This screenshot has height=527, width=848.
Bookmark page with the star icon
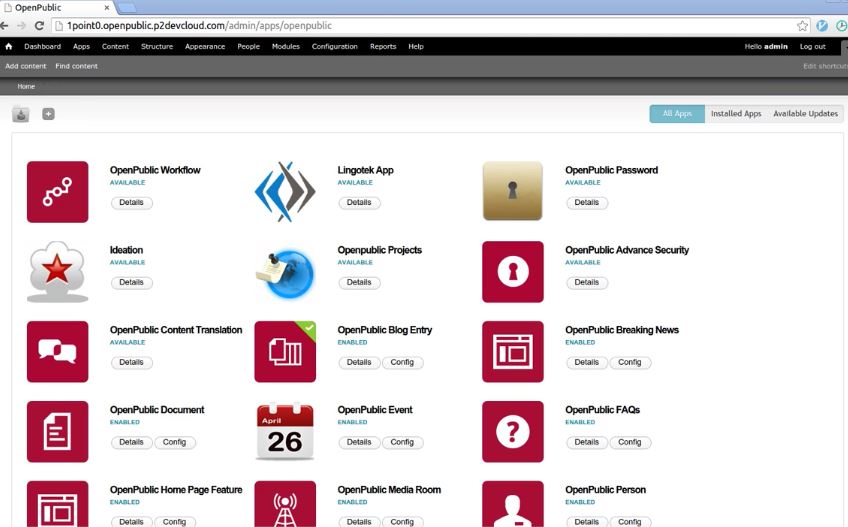coord(803,25)
